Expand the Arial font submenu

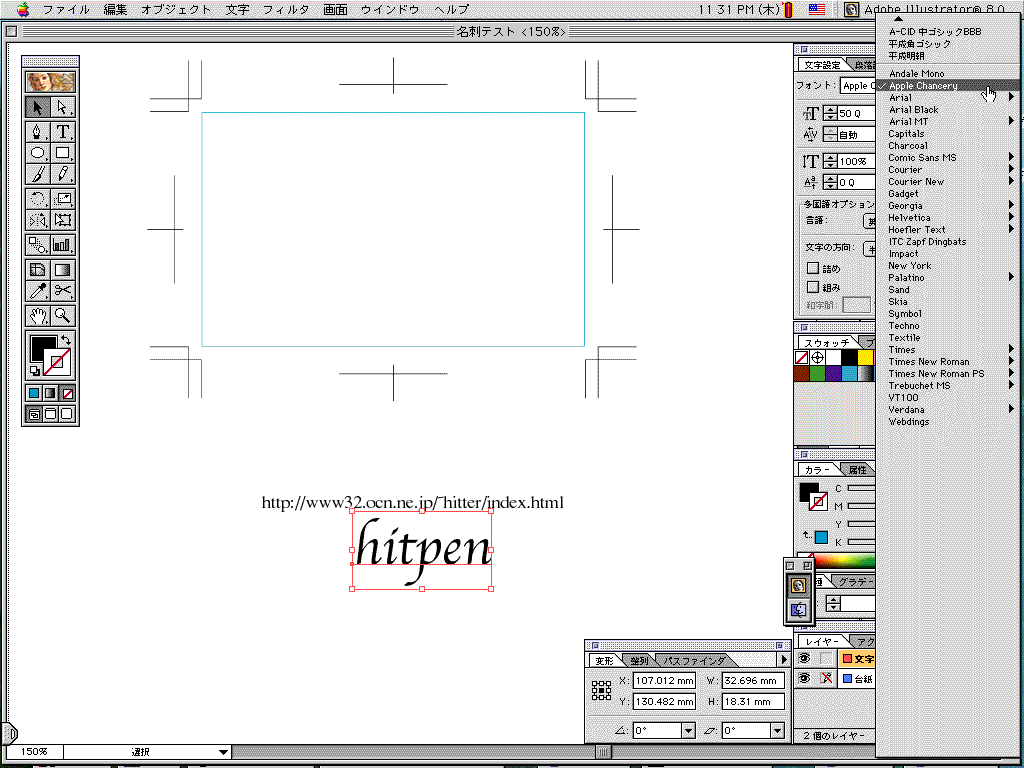coord(900,98)
